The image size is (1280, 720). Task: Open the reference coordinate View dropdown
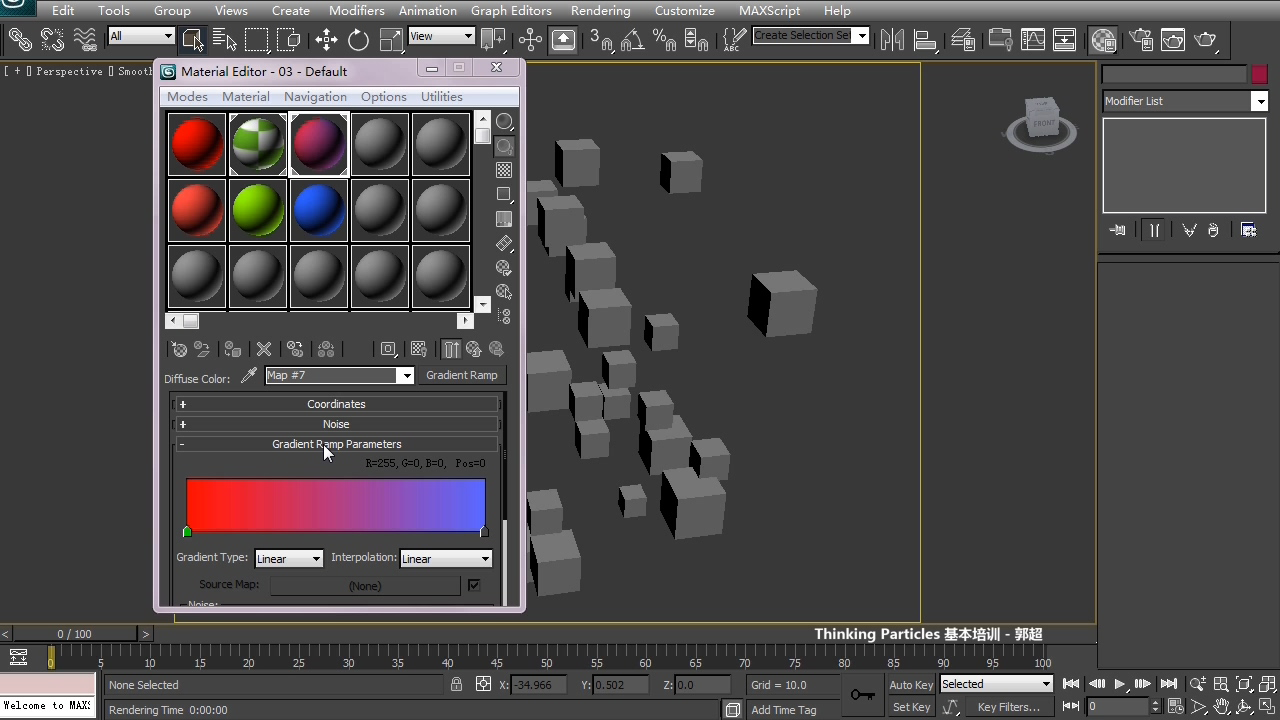[441, 36]
